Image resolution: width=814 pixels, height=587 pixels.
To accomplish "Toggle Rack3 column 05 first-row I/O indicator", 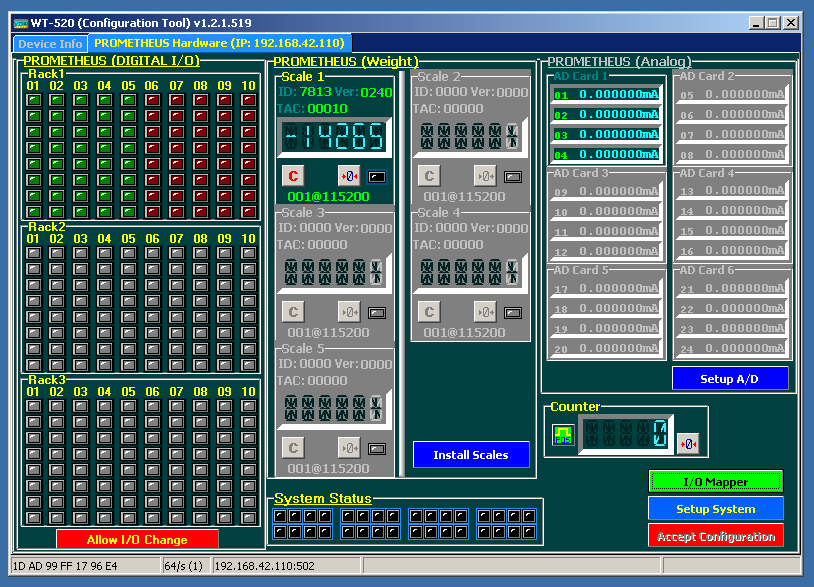I will coord(129,406).
